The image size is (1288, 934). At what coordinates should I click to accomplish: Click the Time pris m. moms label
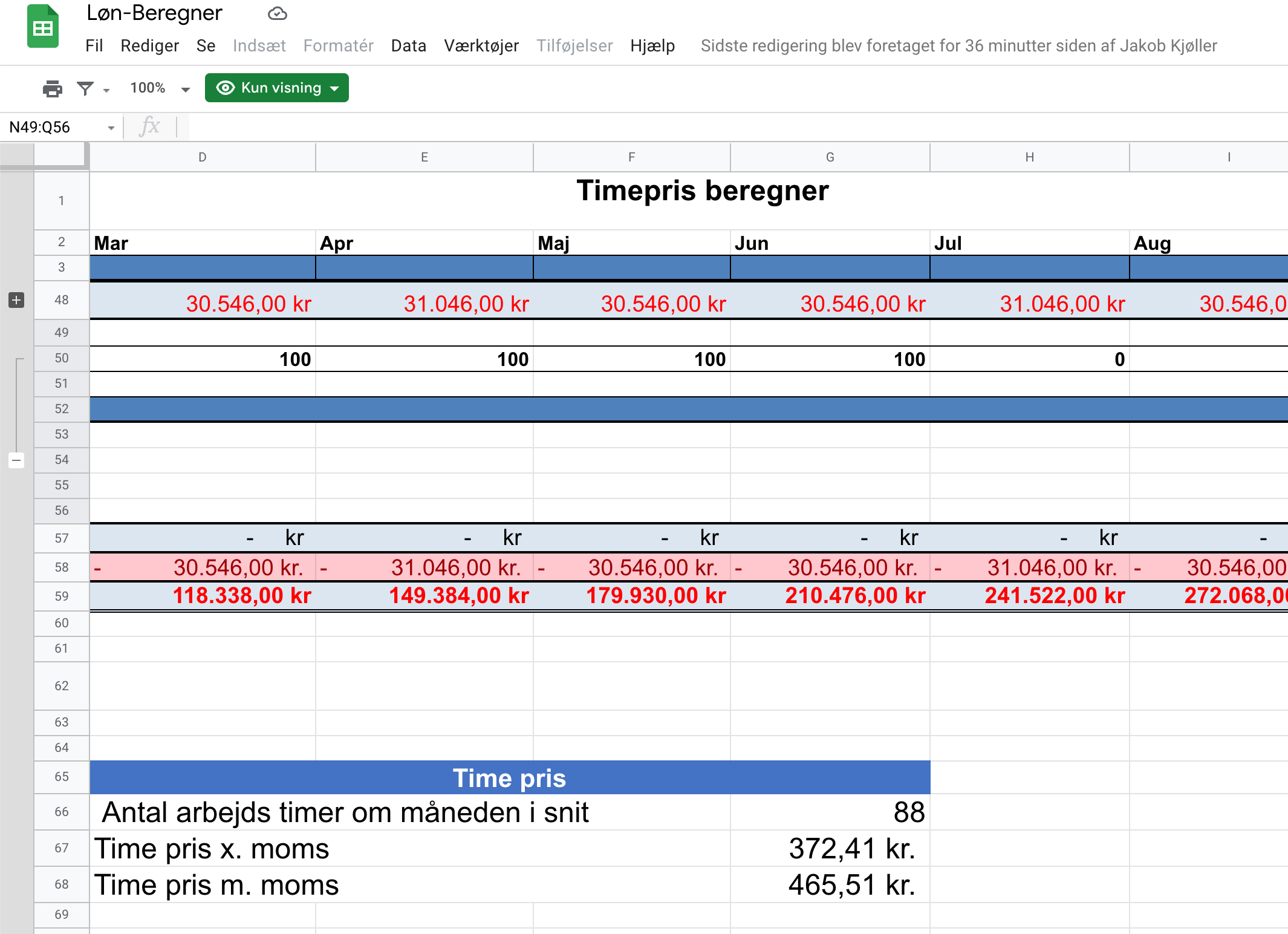point(216,885)
